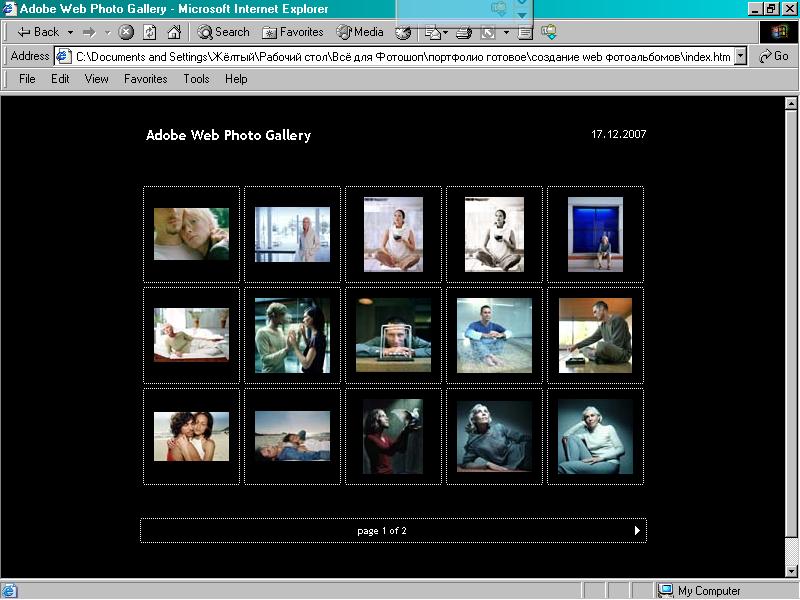Click the Edit page icon in the toolbar

(x=488, y=33)
